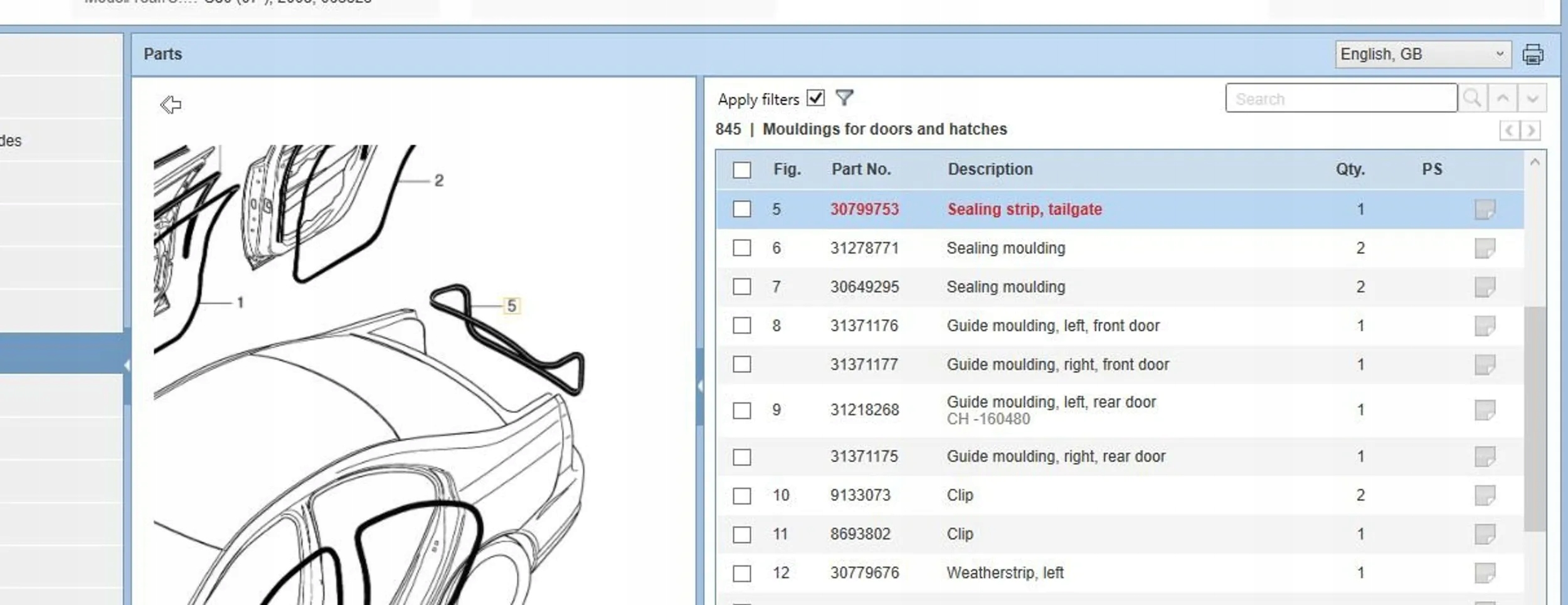Check the box for Clip 9133073
Screen dimensions: 1568x605
(742, 496)
